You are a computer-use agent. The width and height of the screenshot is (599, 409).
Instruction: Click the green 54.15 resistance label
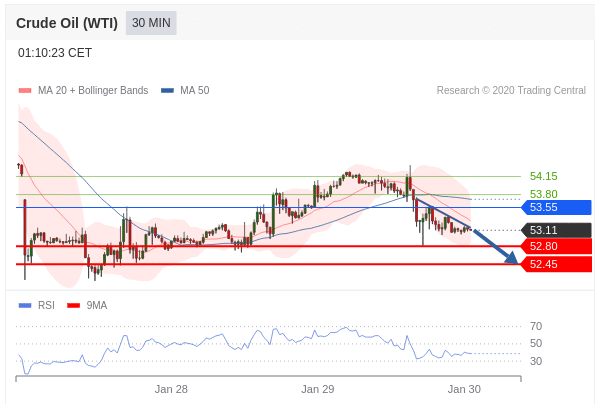tap(544, 176)
